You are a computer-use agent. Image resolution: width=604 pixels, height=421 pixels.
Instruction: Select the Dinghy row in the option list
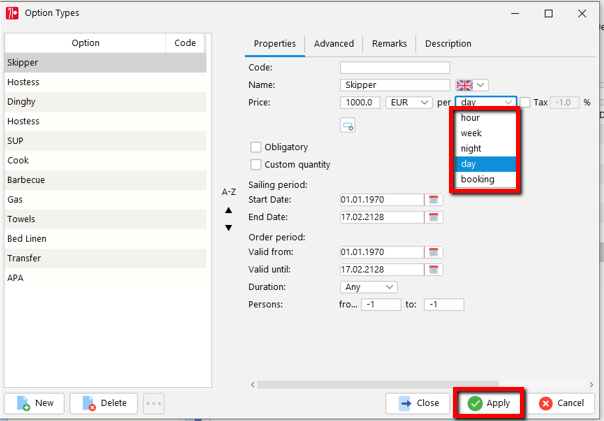coord(105,102)
